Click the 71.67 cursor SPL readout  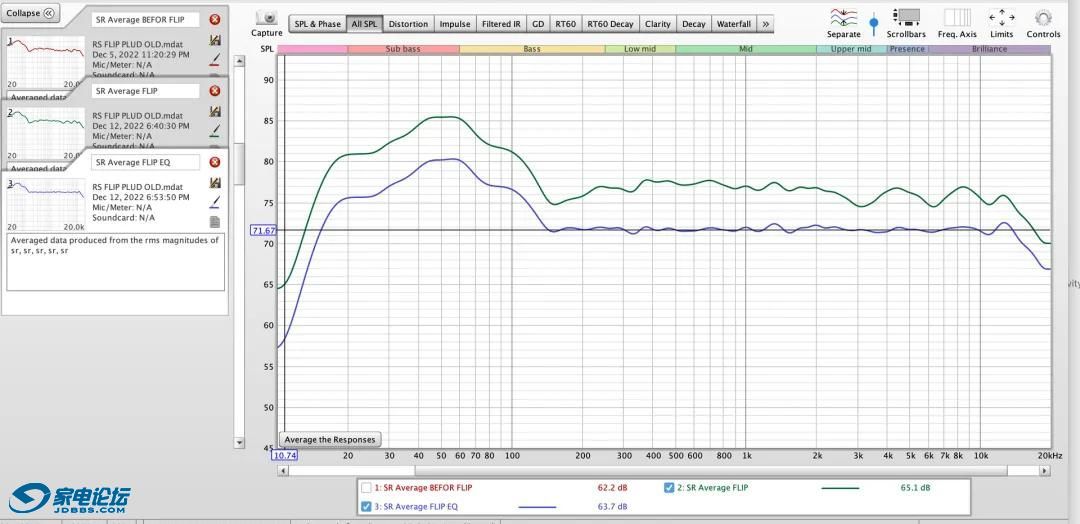click(x=264, y=231)
